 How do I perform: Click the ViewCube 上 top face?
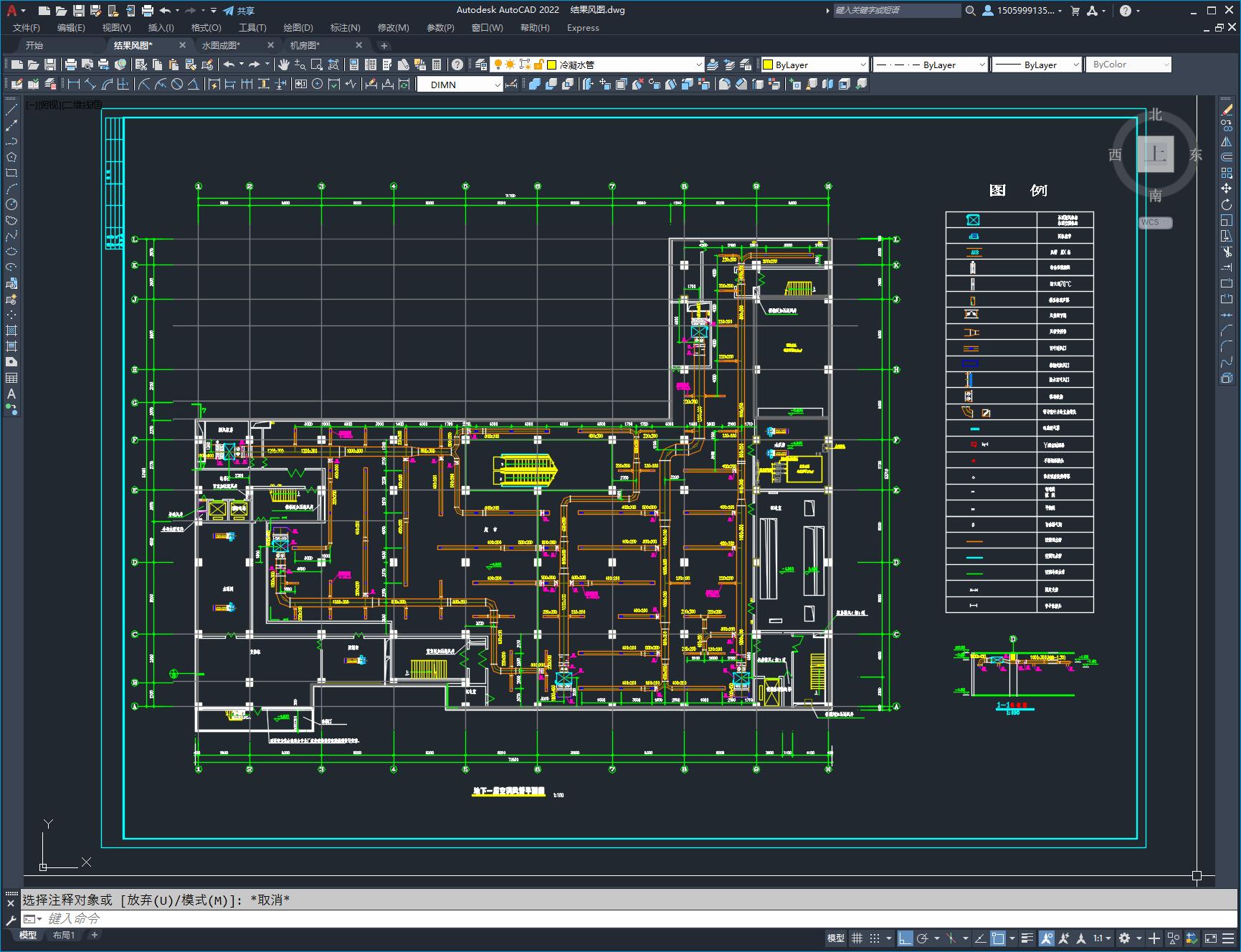[1155, 153]
